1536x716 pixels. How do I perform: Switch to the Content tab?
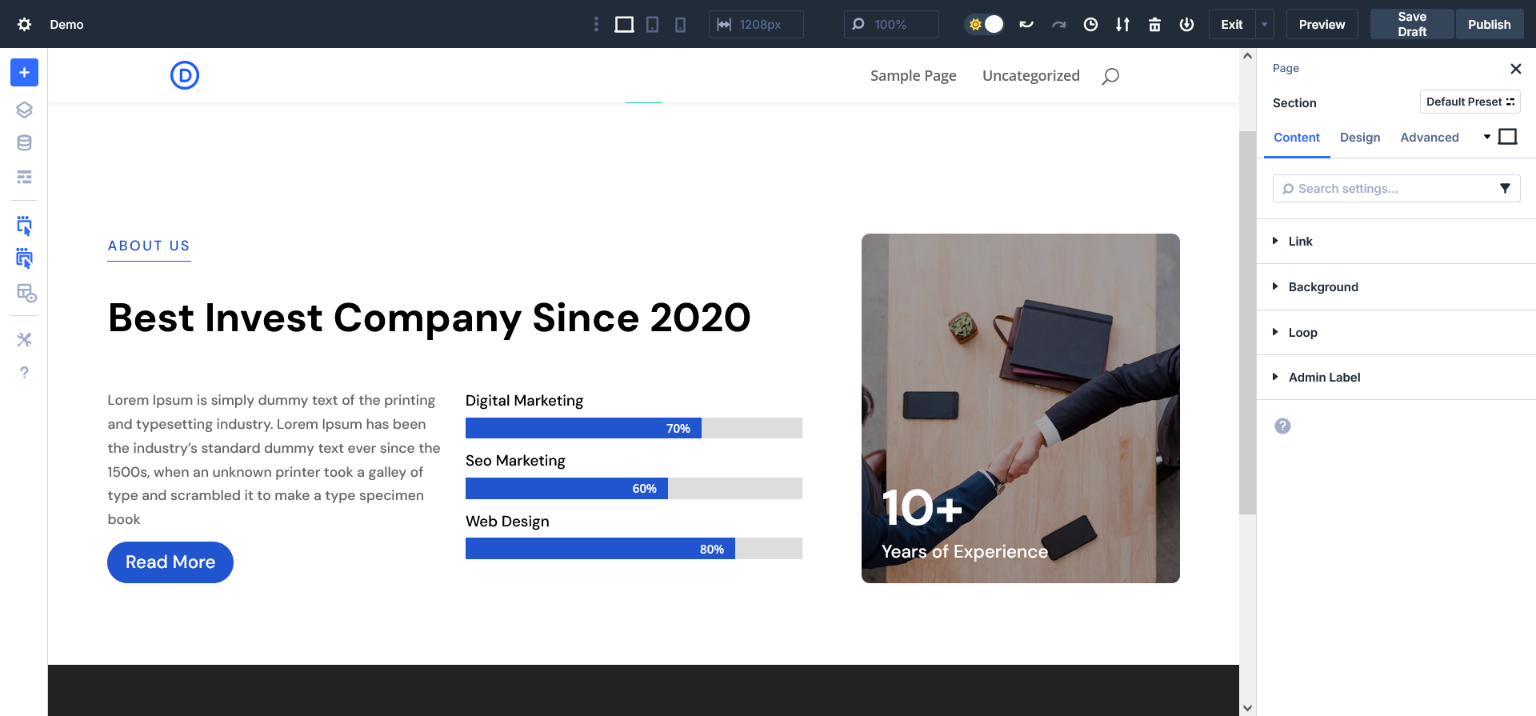click(1297, 138)
